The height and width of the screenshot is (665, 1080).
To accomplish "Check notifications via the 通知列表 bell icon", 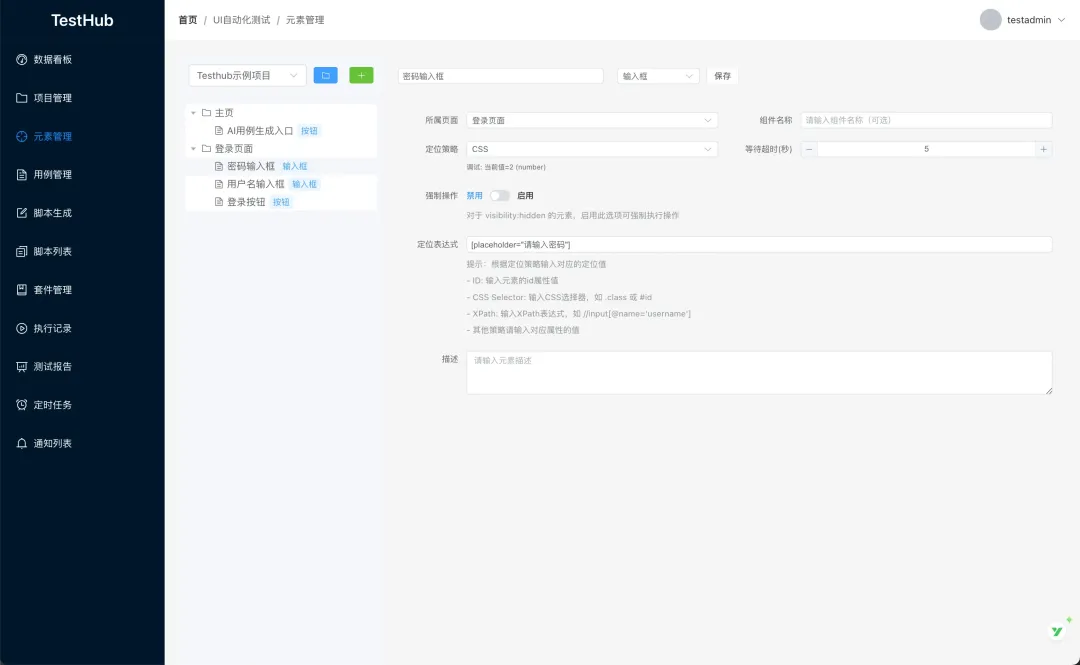I will pyautogui.click(x=24, y=443).
